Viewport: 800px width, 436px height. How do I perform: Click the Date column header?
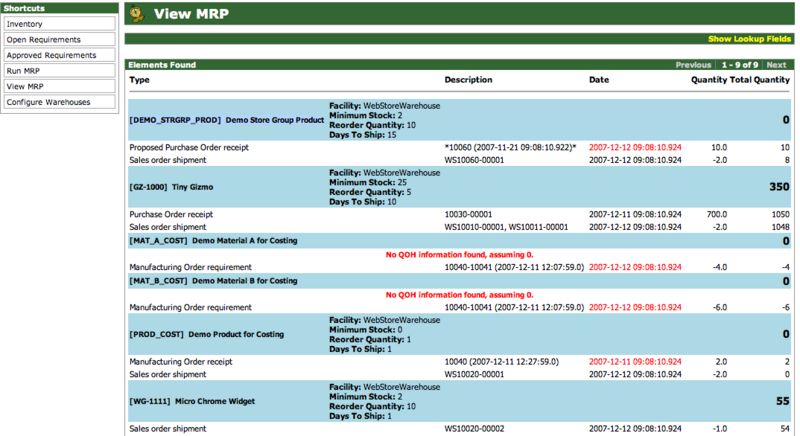598,80
